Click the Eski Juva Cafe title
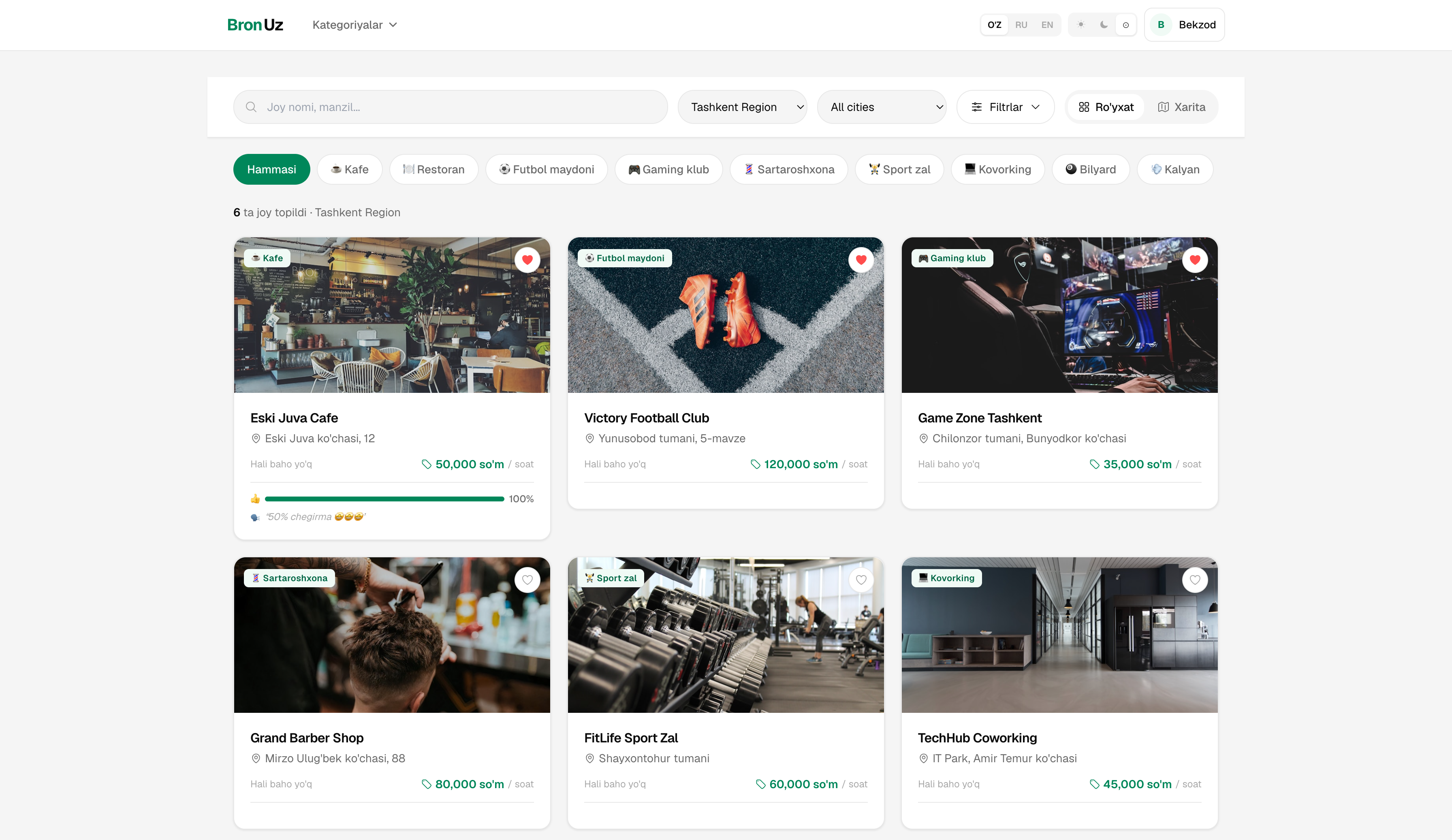The width and height of the screenshot is (1452, 840). point(294,418)
